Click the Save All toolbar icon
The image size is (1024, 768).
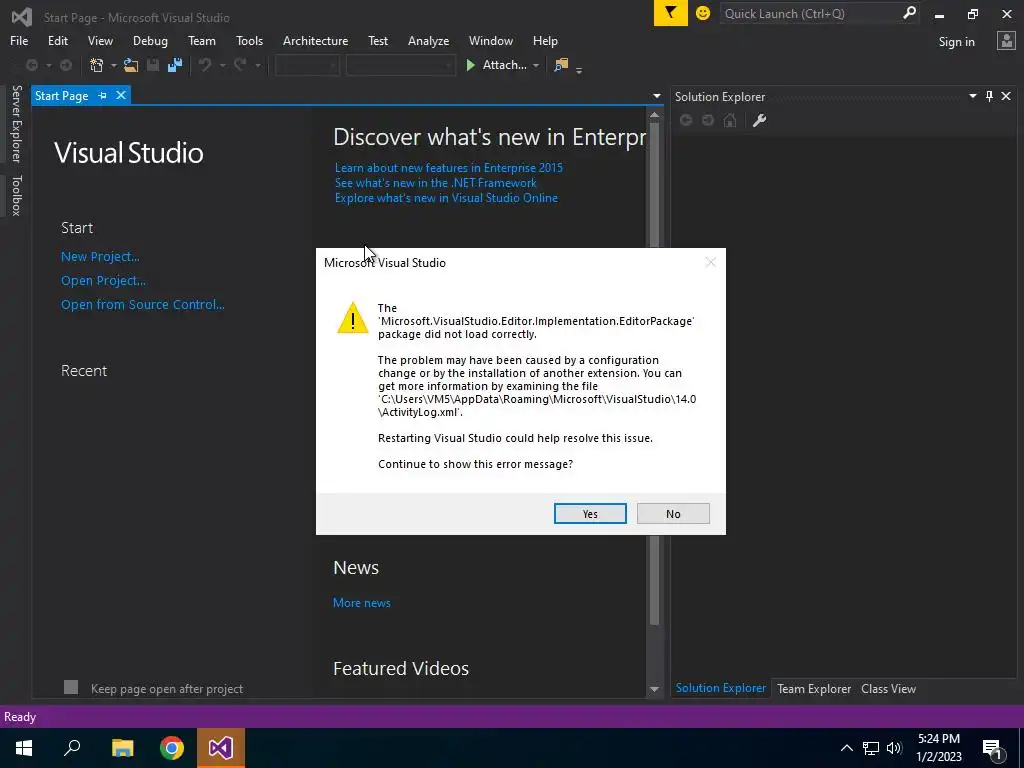click(174, 65)
